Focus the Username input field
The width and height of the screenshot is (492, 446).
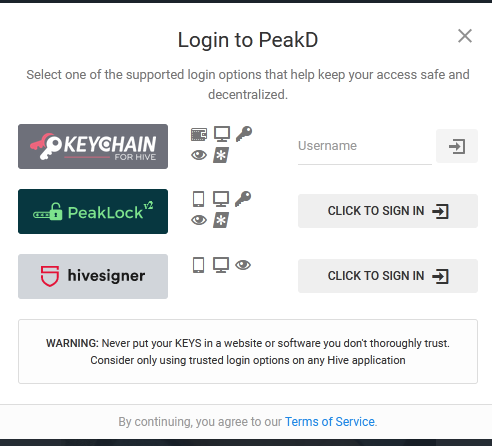tap(365, 146)
